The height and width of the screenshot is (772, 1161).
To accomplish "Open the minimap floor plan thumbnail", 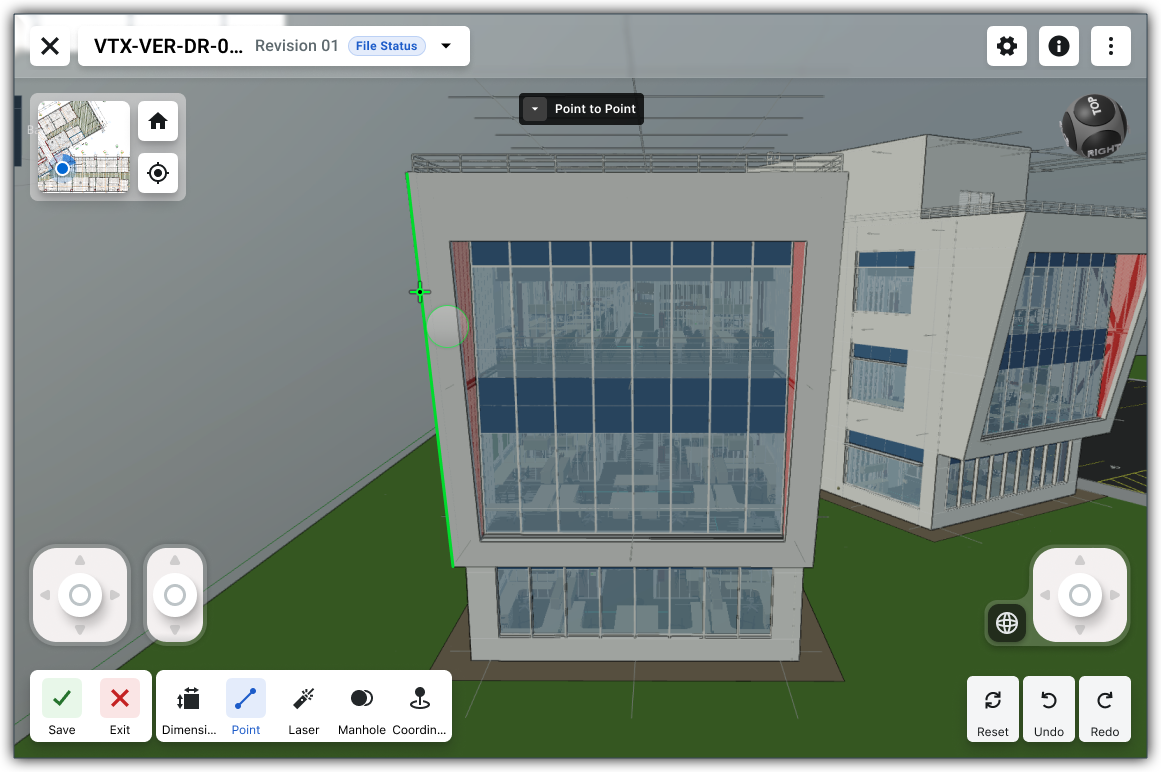I will (x=83, y=147).
